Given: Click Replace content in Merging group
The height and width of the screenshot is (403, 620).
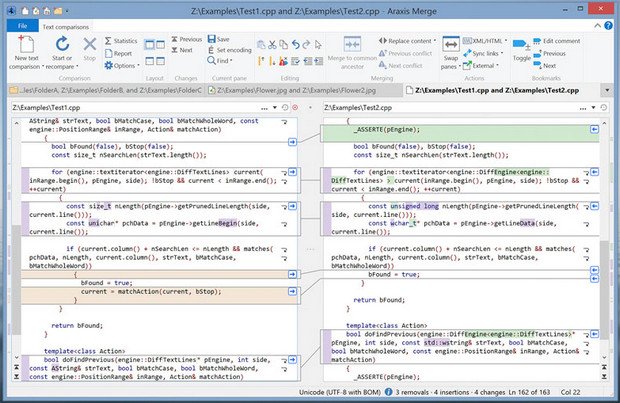Looking at the screenshot, I should coord(406,41).
